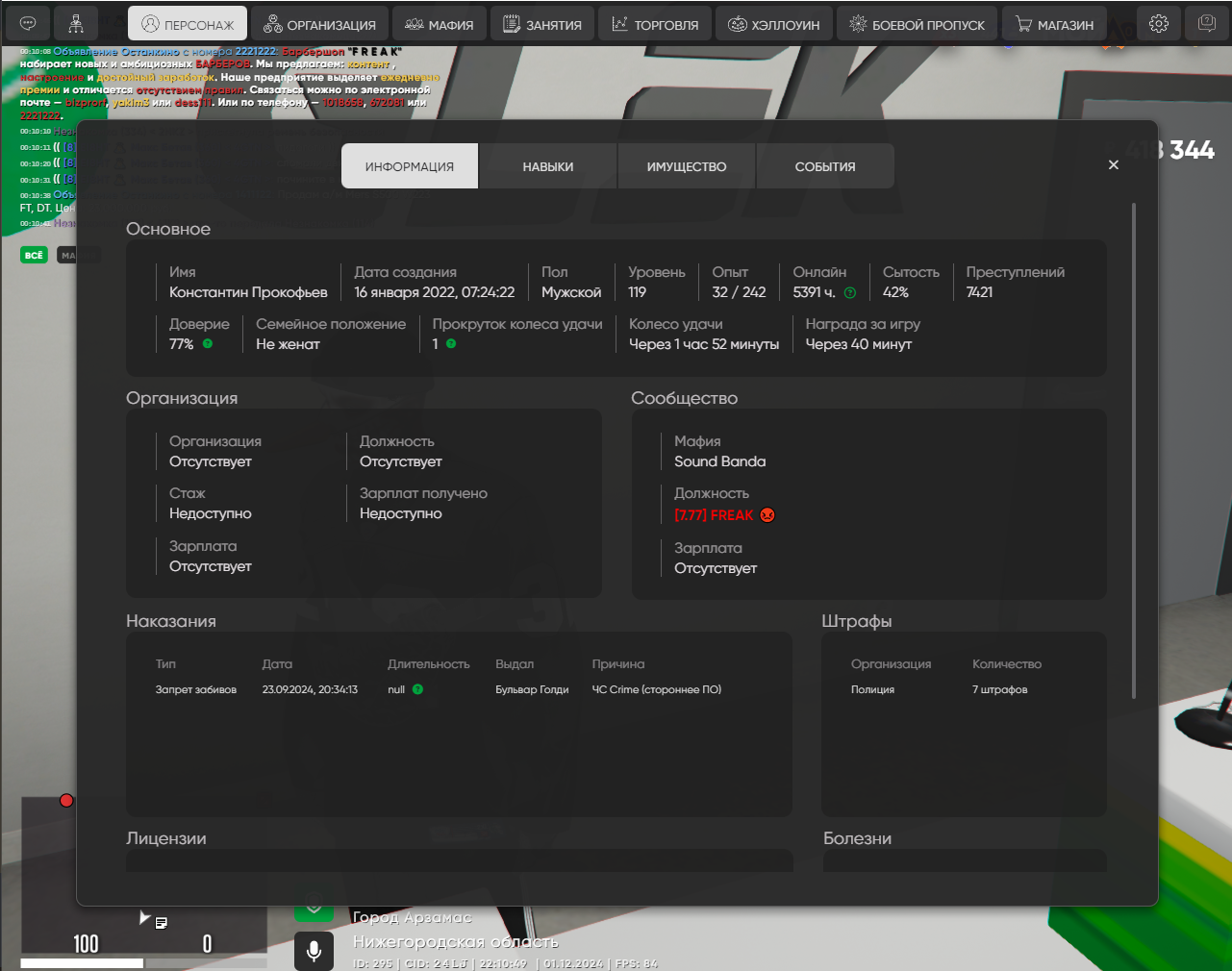Open the ЗАНЯТИЯ menu tab
Viewport: 1232px width, 971px height.
tap(541, 24)
